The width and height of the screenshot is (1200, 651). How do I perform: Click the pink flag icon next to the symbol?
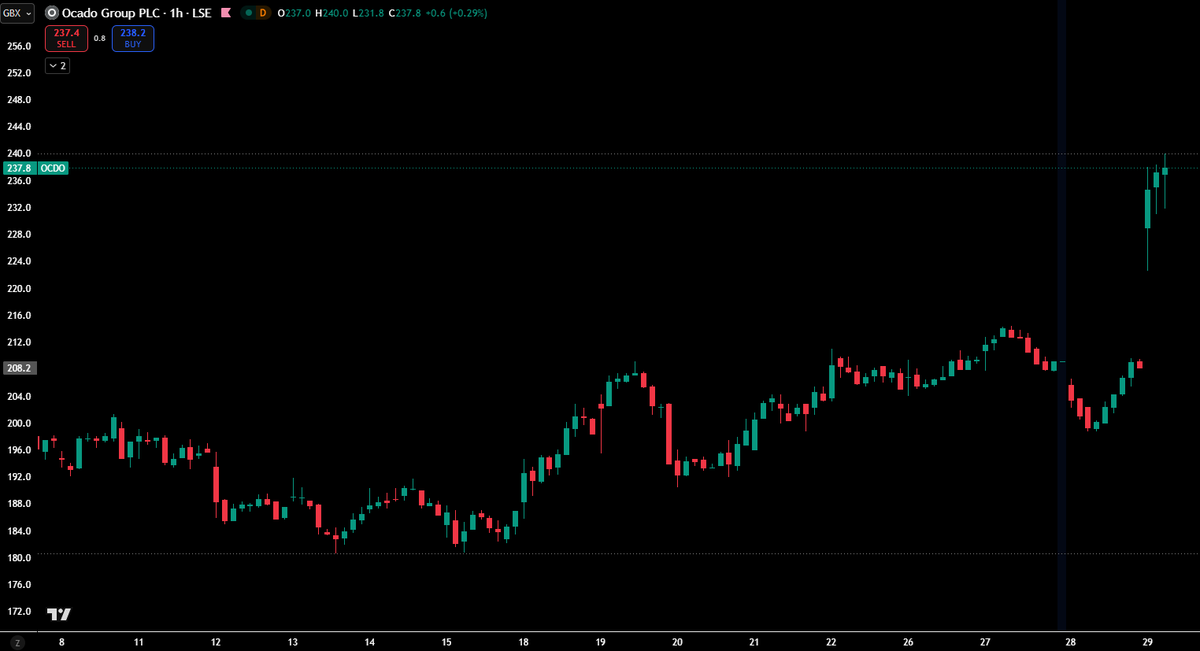pyautogui.click(x=226, y=13)
